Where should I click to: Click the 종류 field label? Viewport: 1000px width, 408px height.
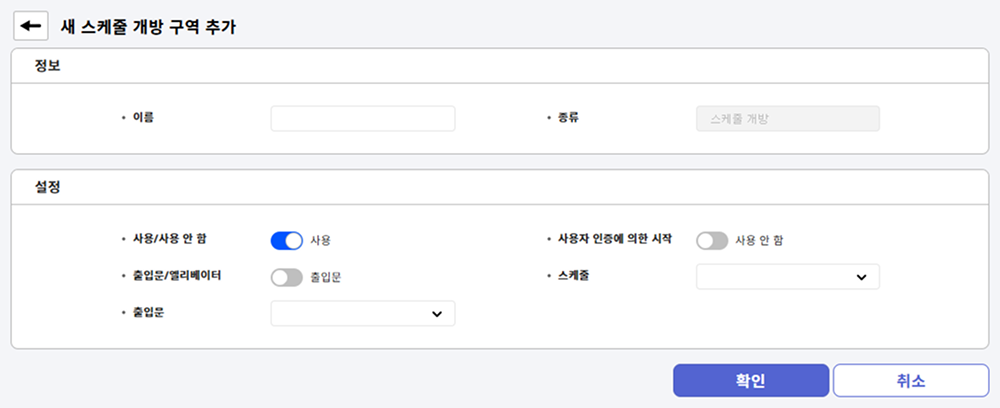[x=568, y=117]
